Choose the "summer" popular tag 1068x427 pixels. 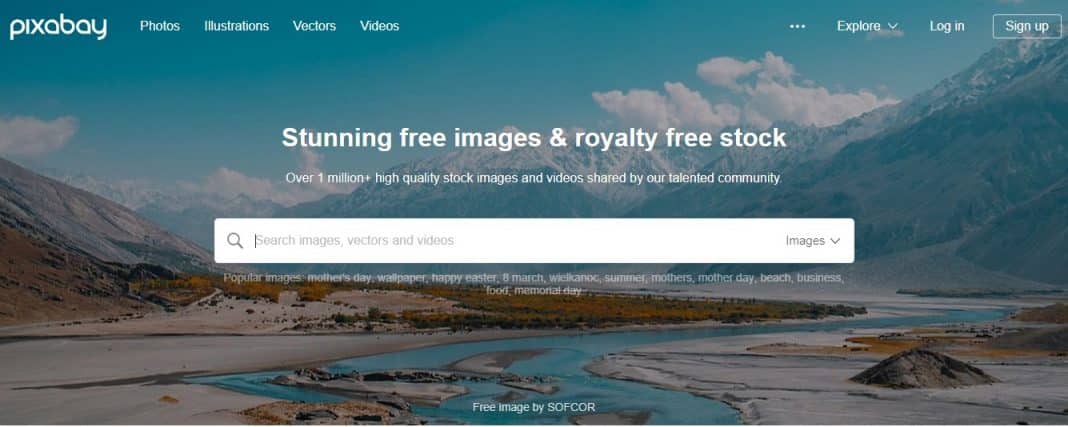[624, 278]
